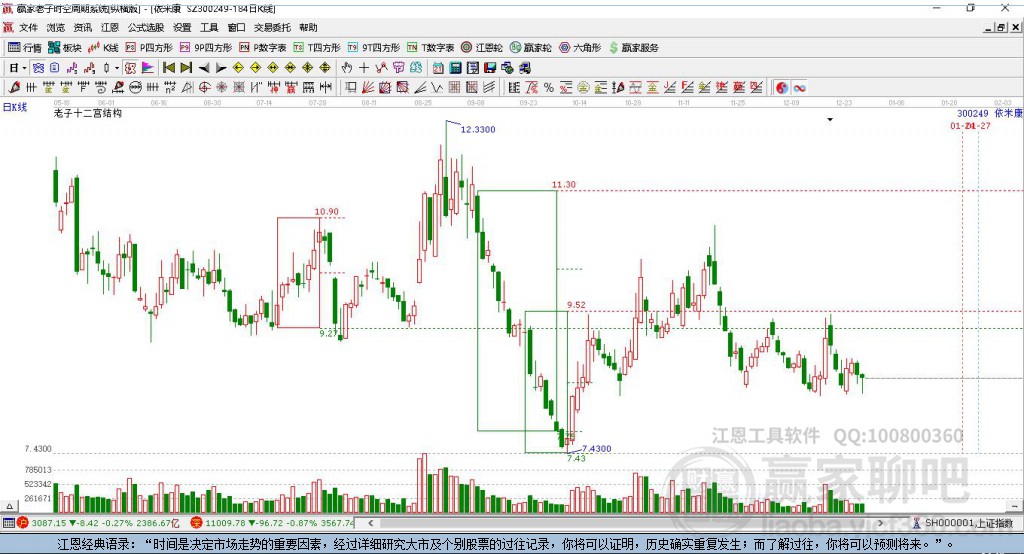Viewport: 1024px width, 554px height.
Task: Click the small down arrow at volume panel right
Action: pyautogui.click(x=1014, y=506)
